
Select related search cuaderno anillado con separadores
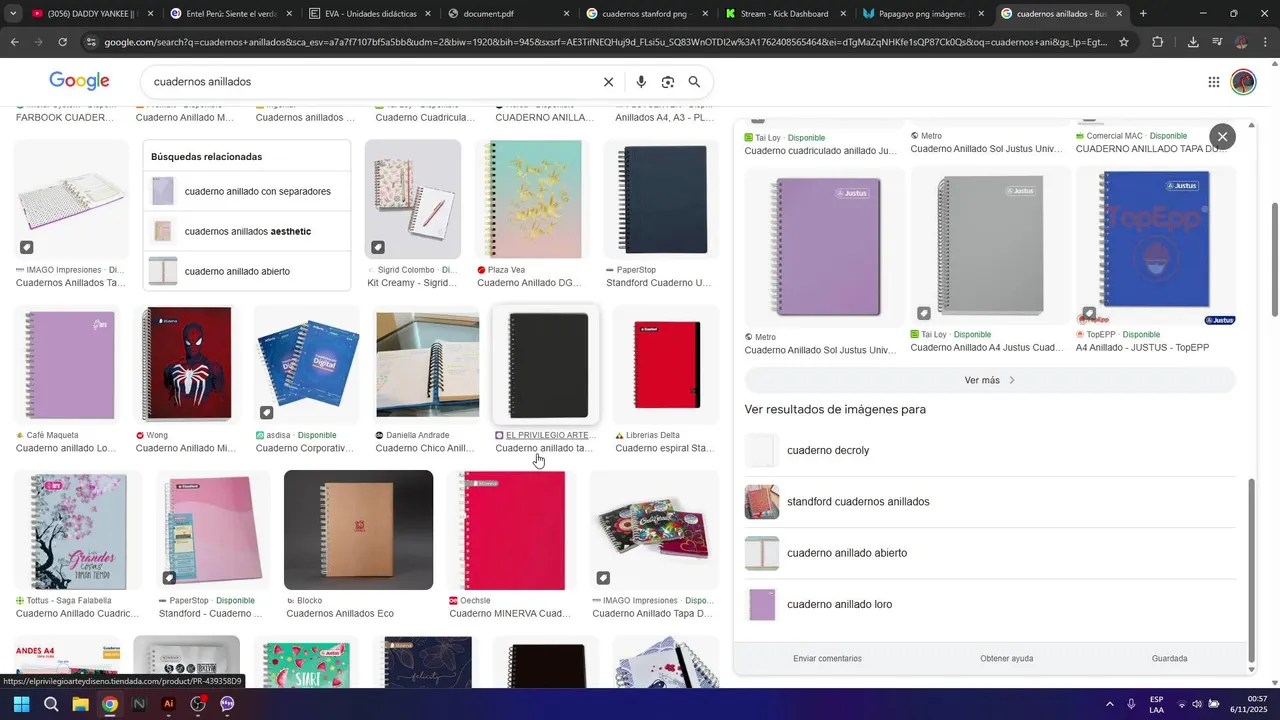tap(247, 191)
